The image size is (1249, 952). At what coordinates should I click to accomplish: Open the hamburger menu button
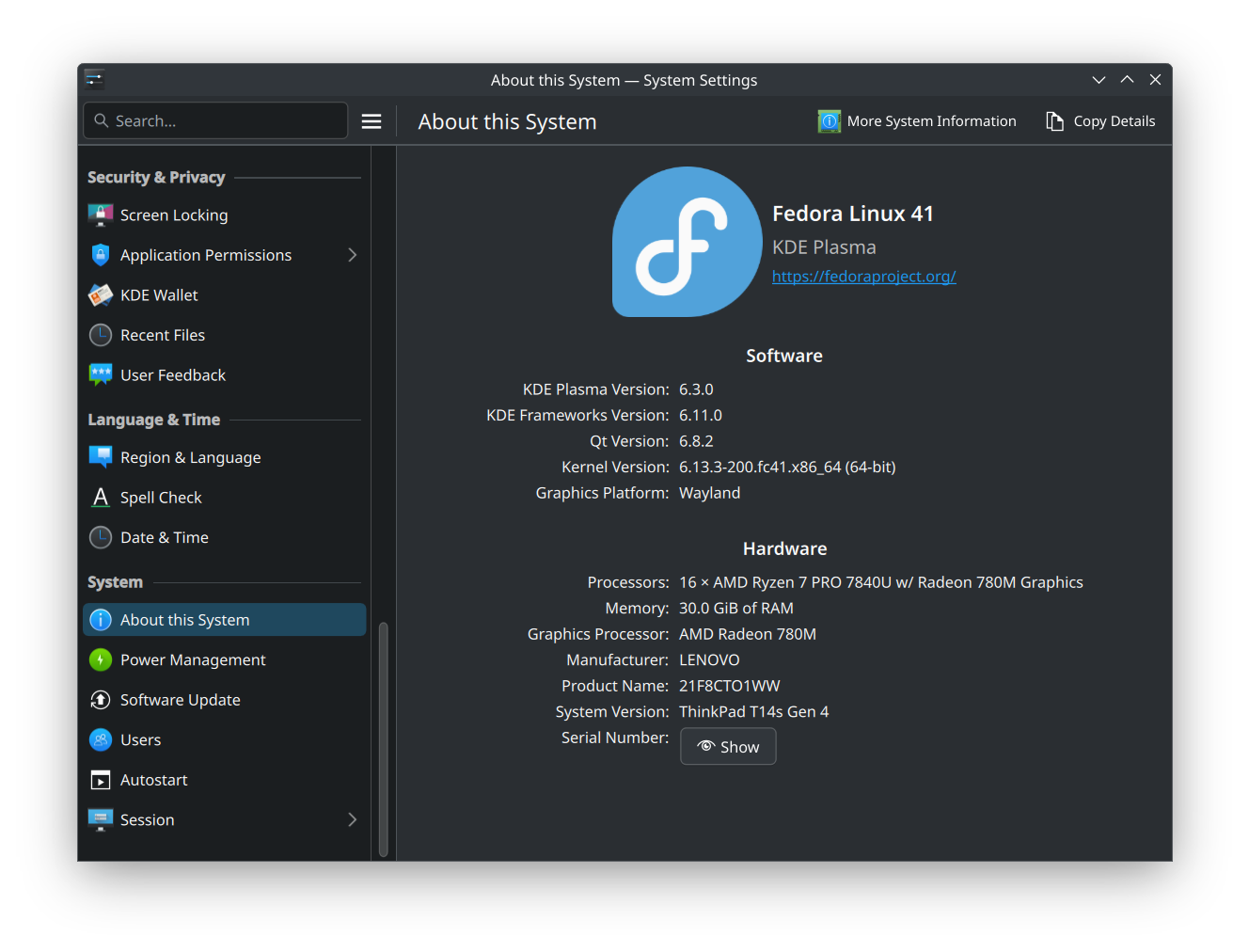(x=372, y=121)
